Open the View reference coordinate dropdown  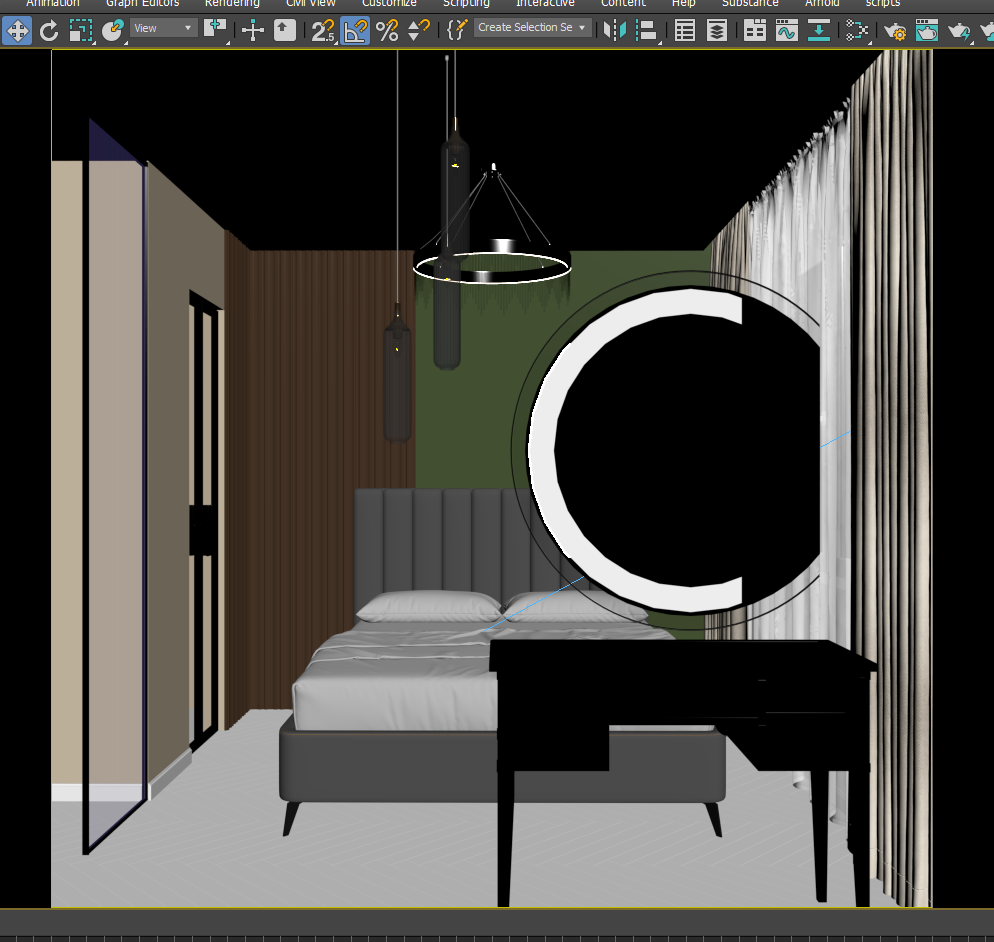[164, 28]
